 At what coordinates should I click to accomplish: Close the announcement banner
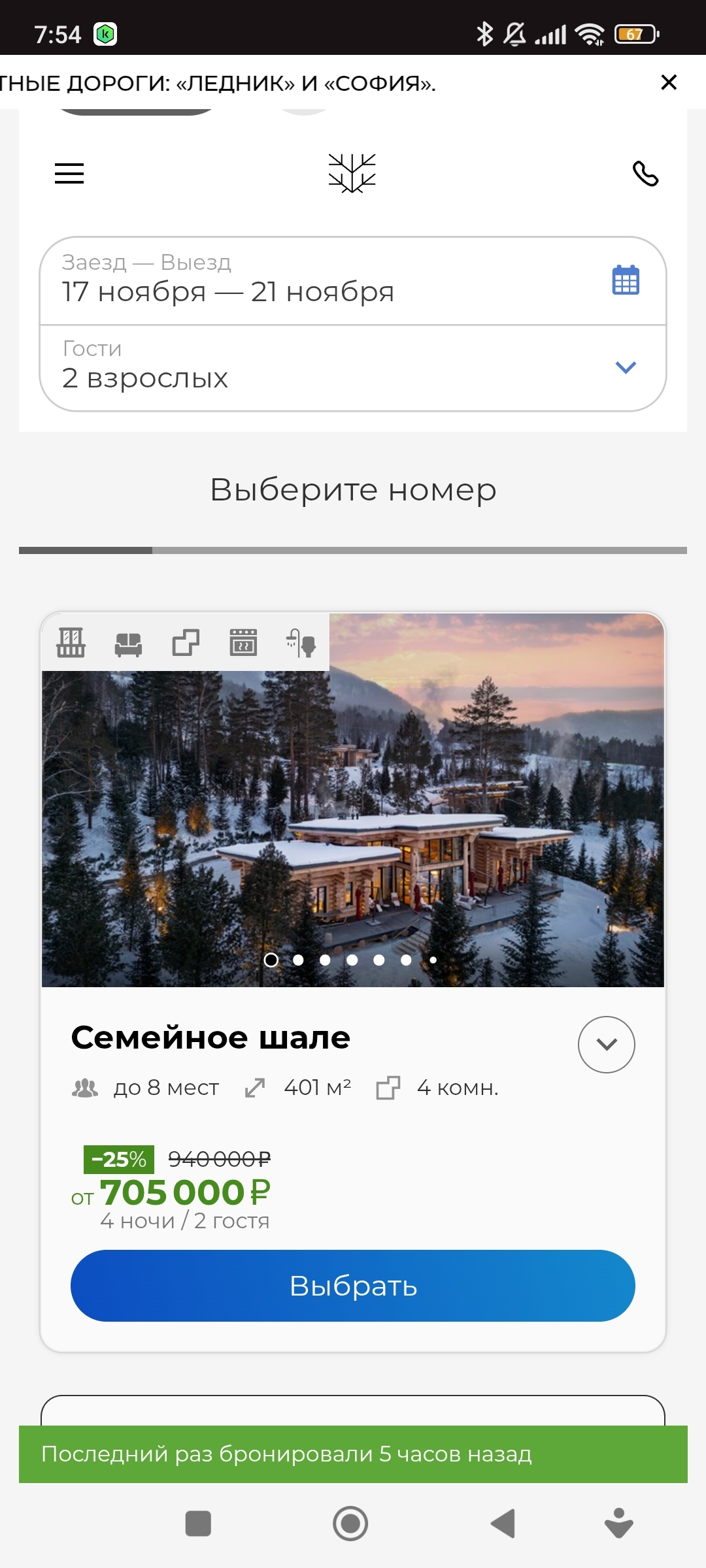(x=669, y=82)
